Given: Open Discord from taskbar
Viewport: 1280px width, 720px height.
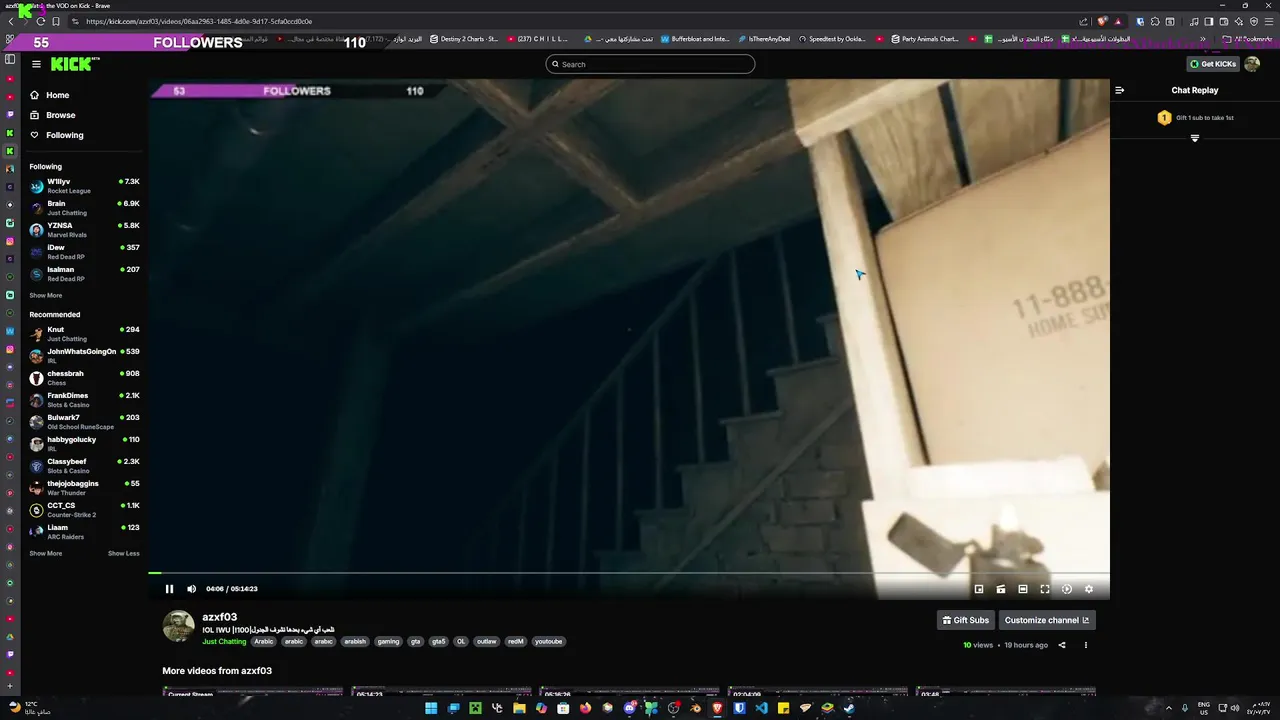Looking at the screenshot, I should (x=629, y=708).
